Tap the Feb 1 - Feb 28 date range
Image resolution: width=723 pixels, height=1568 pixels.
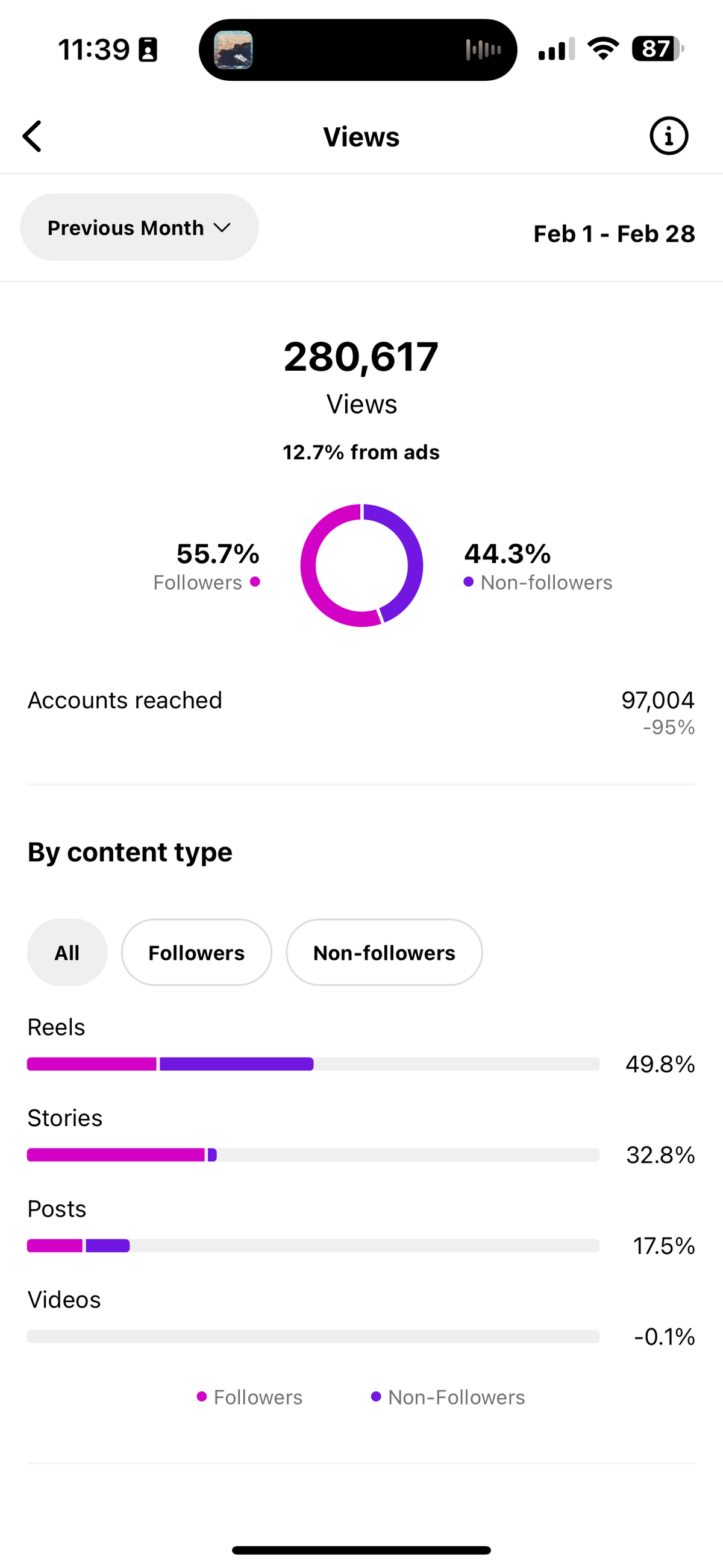pyautogui.click(x=614, y=234)
